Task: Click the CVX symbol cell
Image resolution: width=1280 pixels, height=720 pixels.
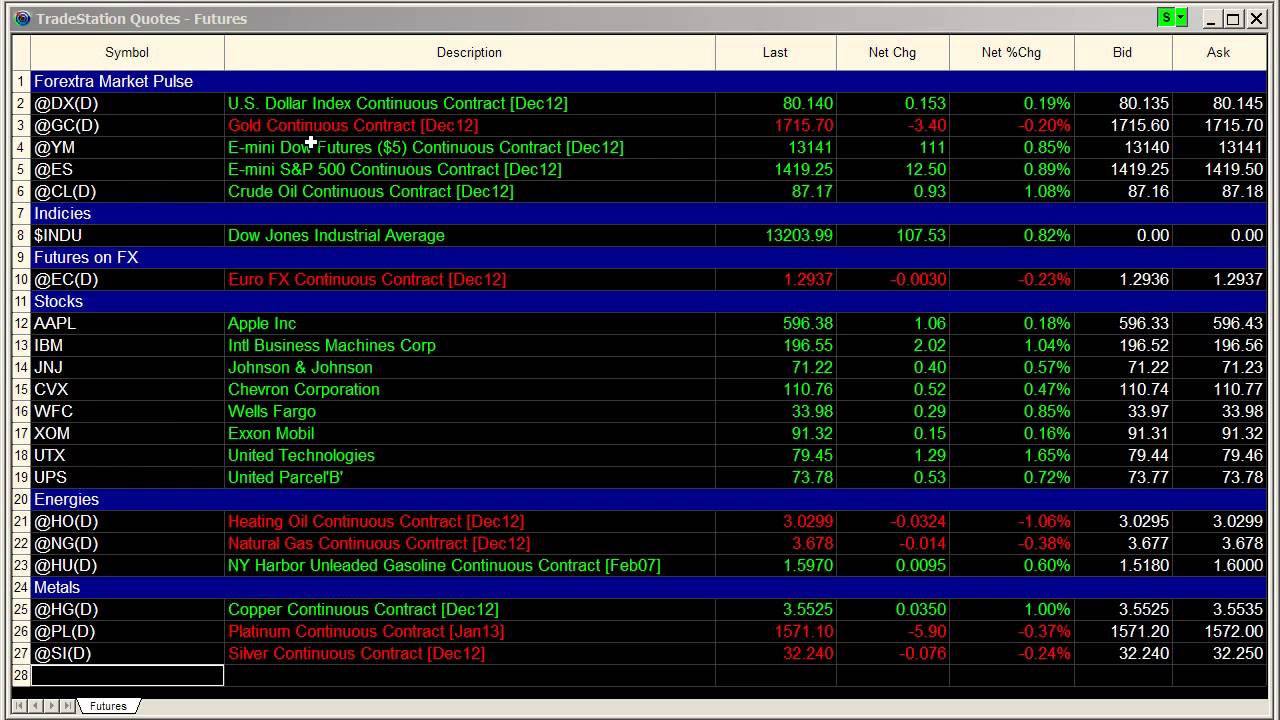Action: tap(127, 389)
